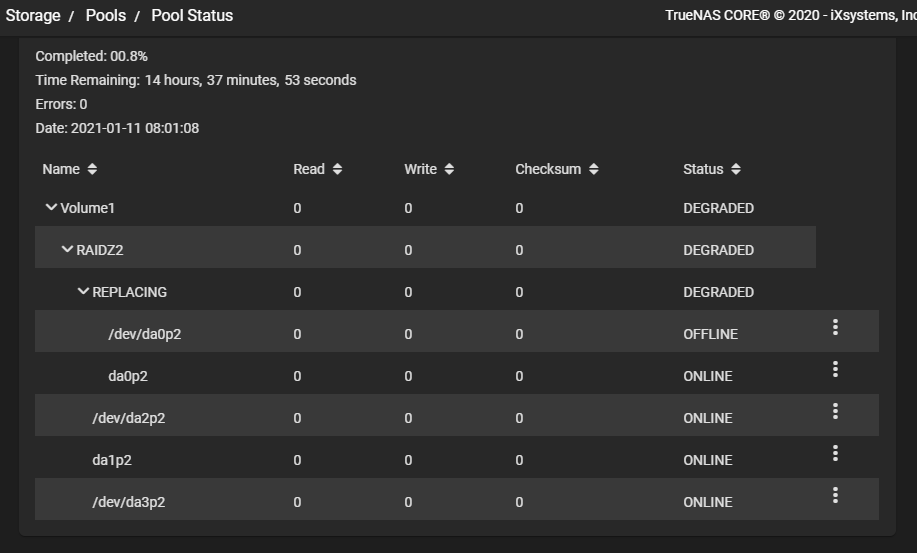The height and width of the screenshot is (553, 917).
Task: Click the Checksum column header label
Action: pyautogui.click(x=548, y=169)
